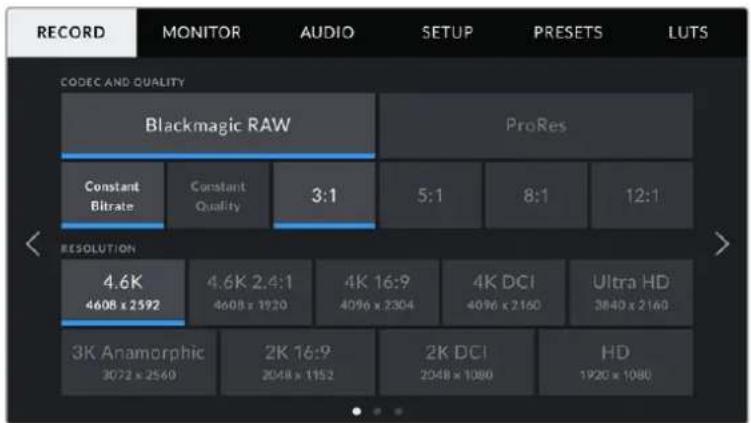Open the RECORD tab
This screenshot has width=751, height=423.
71,33
